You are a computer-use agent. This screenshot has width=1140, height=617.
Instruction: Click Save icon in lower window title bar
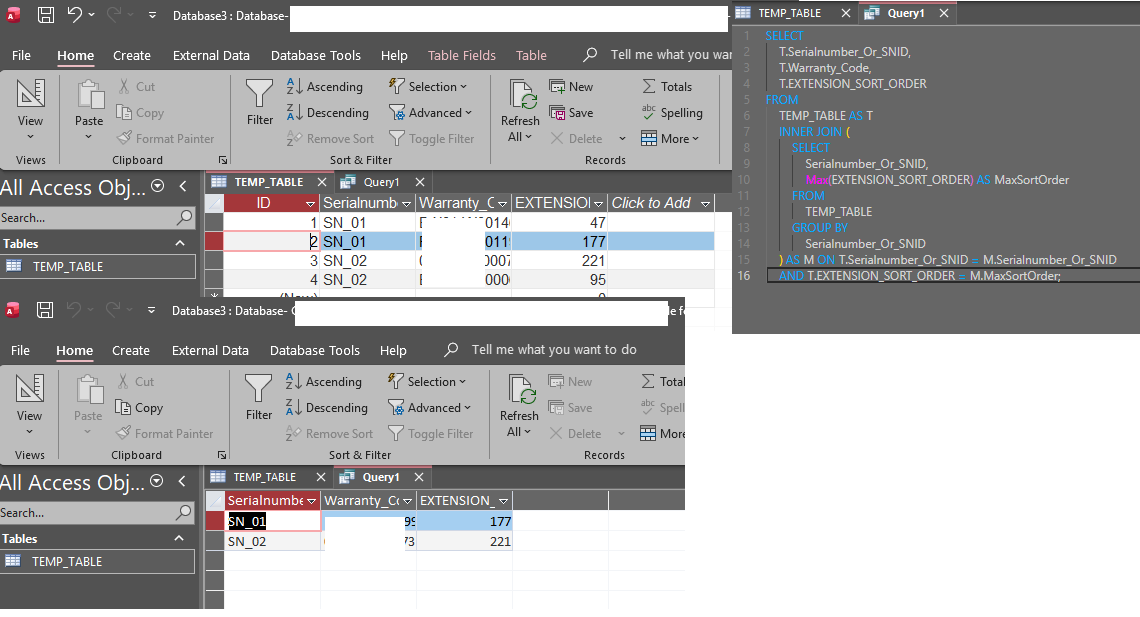point(45,310)
